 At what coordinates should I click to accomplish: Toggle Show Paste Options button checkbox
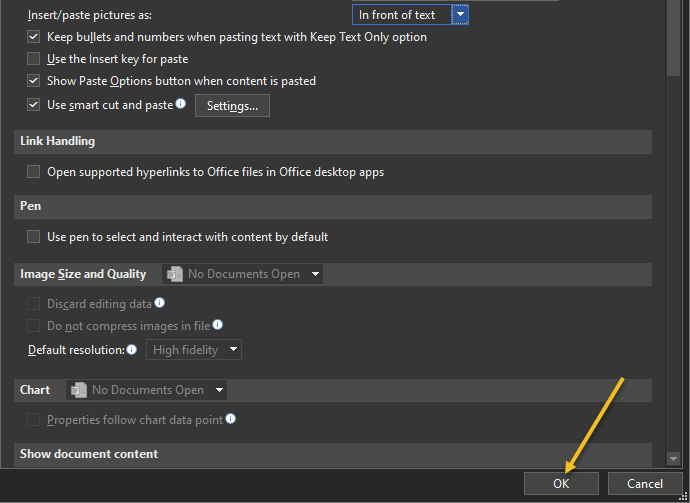34,81
